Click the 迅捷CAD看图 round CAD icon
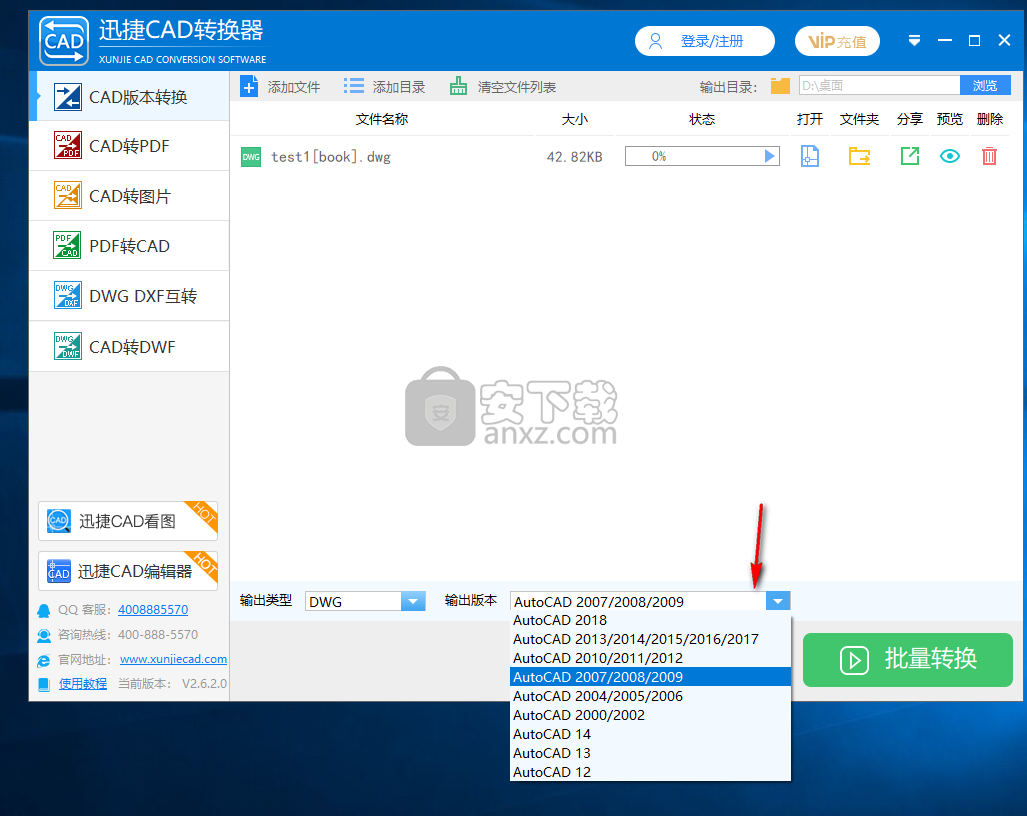 tap(59, 521)
